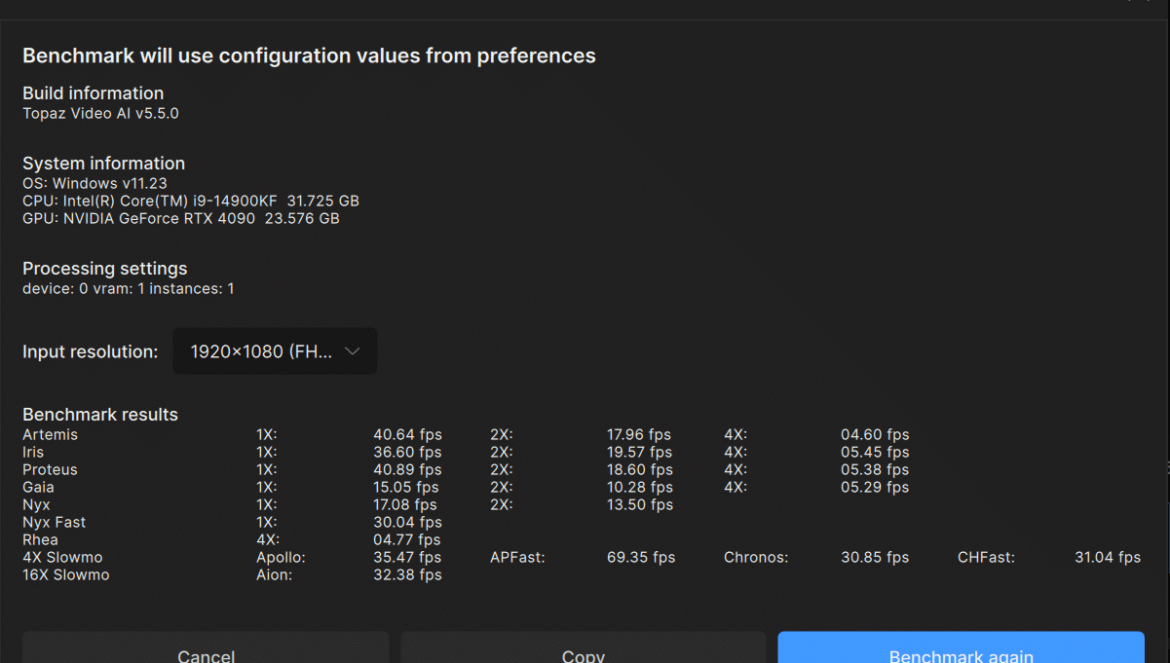1170x663 pixels.
Task: Click the Cancel button
Action: (x=206, y=647)
